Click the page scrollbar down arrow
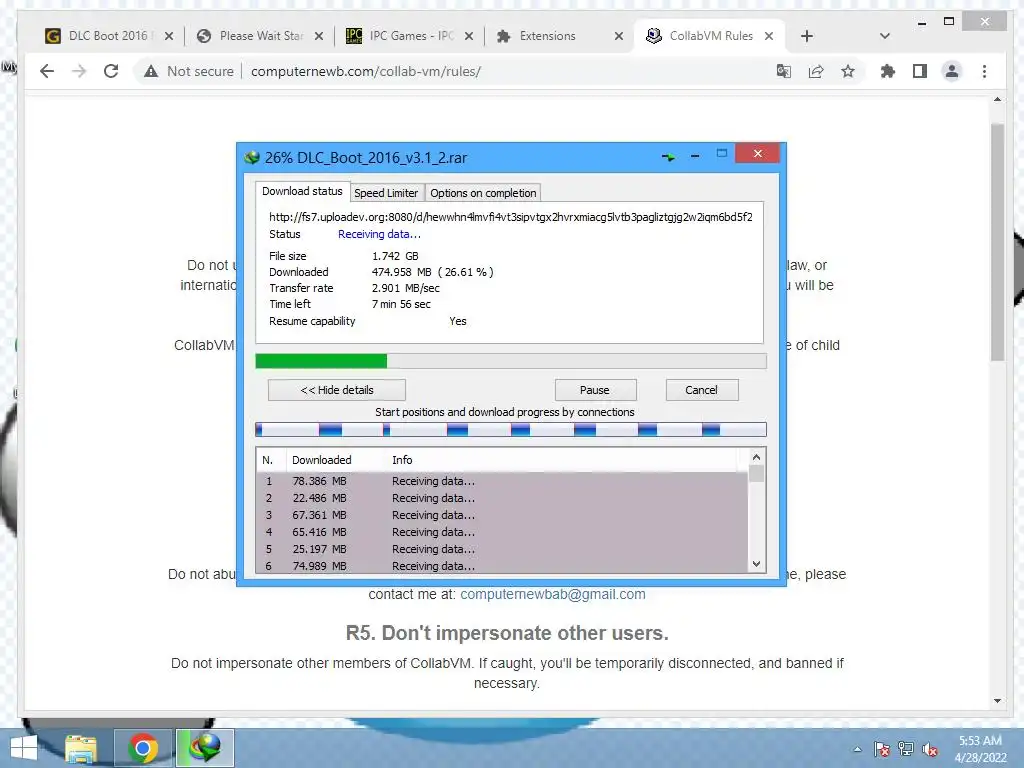Viewport: 1024px width, 768px height. [997, 701]
